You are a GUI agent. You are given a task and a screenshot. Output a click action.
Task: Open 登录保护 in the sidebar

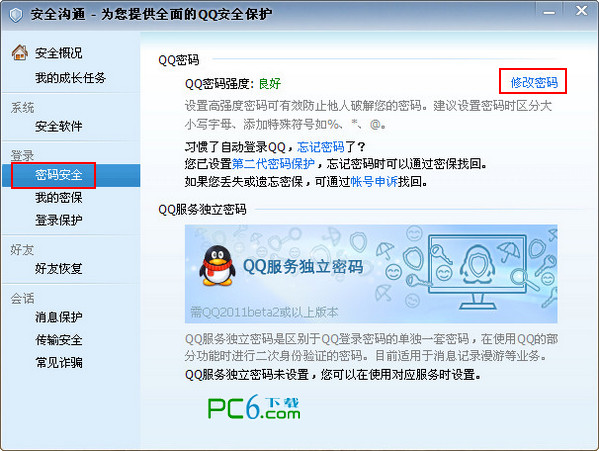(58, 220)
